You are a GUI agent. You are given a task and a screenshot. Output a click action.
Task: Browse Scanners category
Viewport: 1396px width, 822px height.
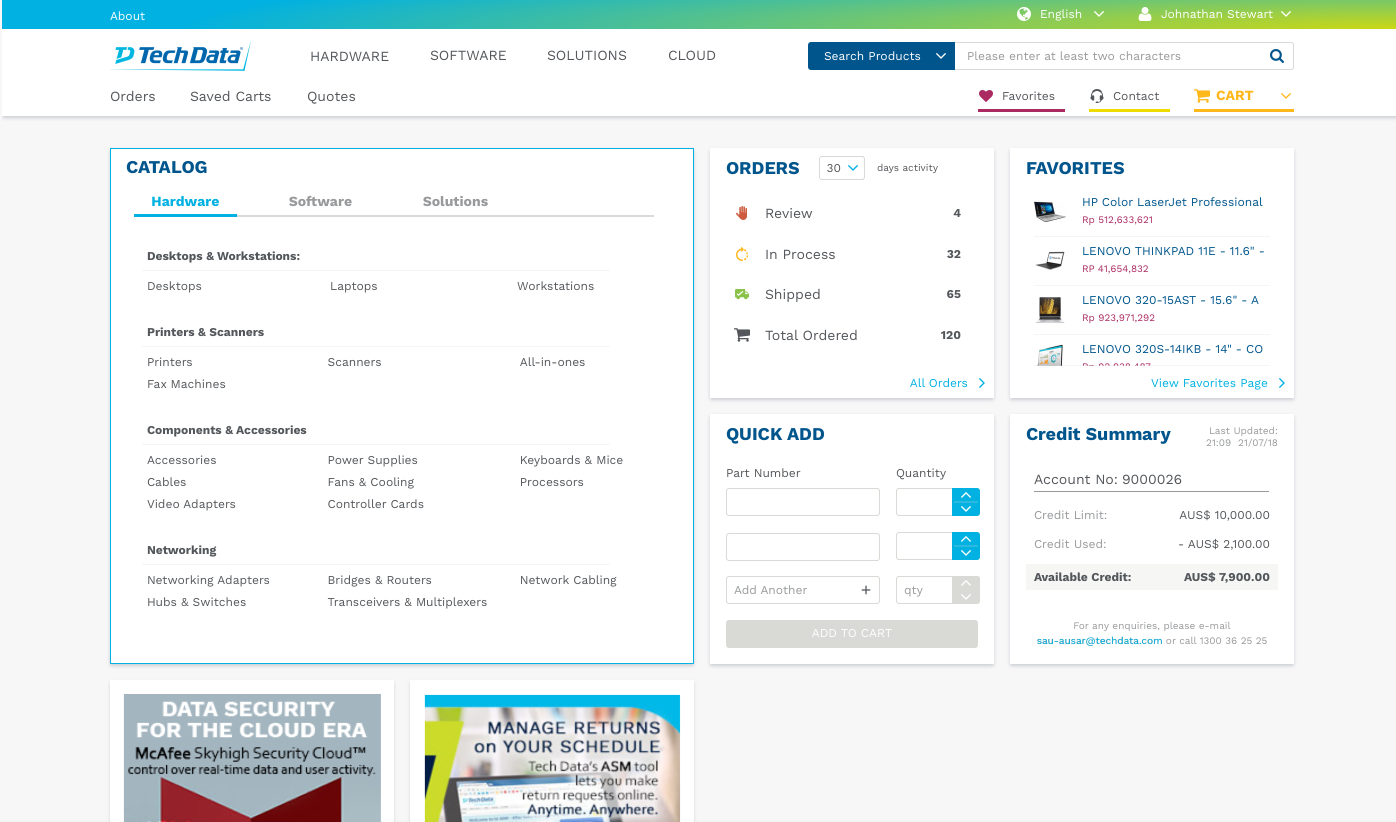pyautogui.click(x=354, y=362)
